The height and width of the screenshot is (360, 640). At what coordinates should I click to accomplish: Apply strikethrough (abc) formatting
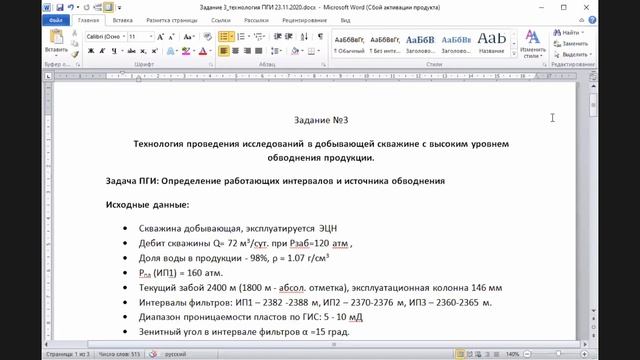click(131, 51)
